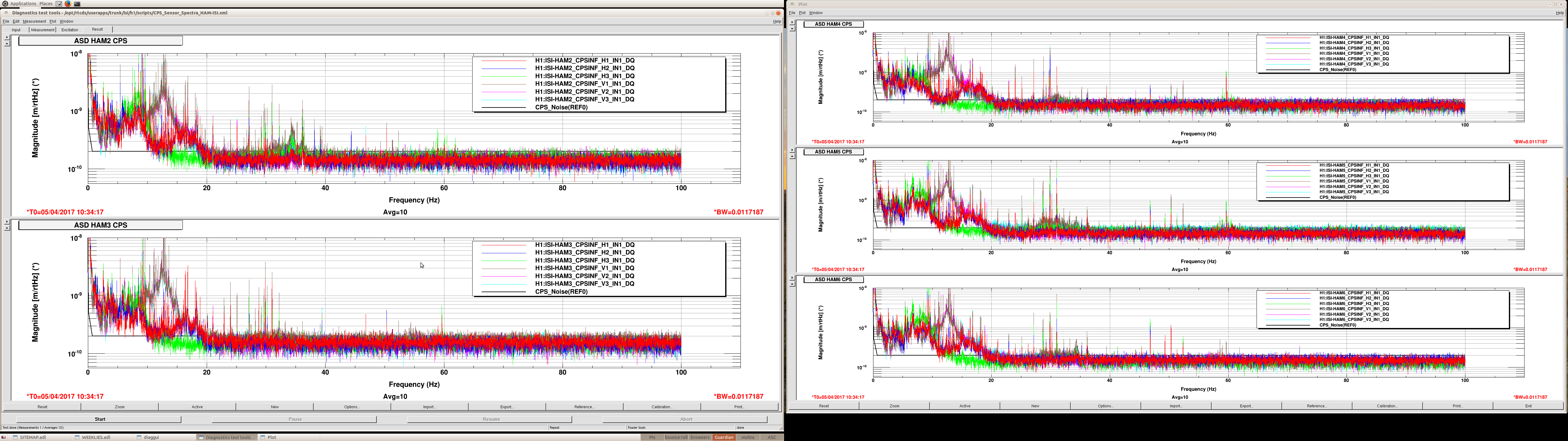
Task: Open the Places menu in top panel
Action: point(46,4)
